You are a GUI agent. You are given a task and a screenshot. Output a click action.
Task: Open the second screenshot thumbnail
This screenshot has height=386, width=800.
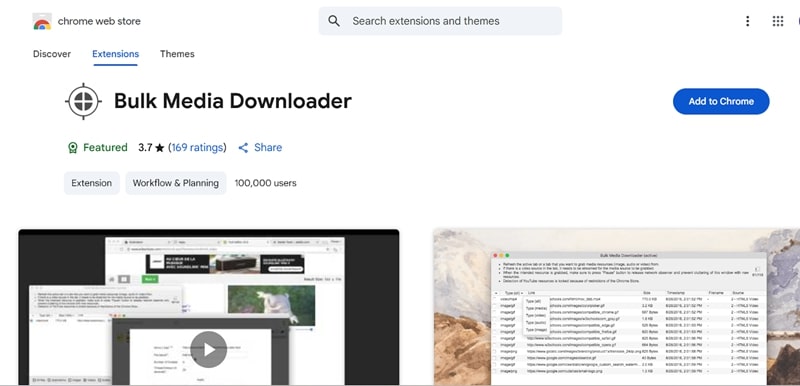pyautogui.click(x=617, y=307)
